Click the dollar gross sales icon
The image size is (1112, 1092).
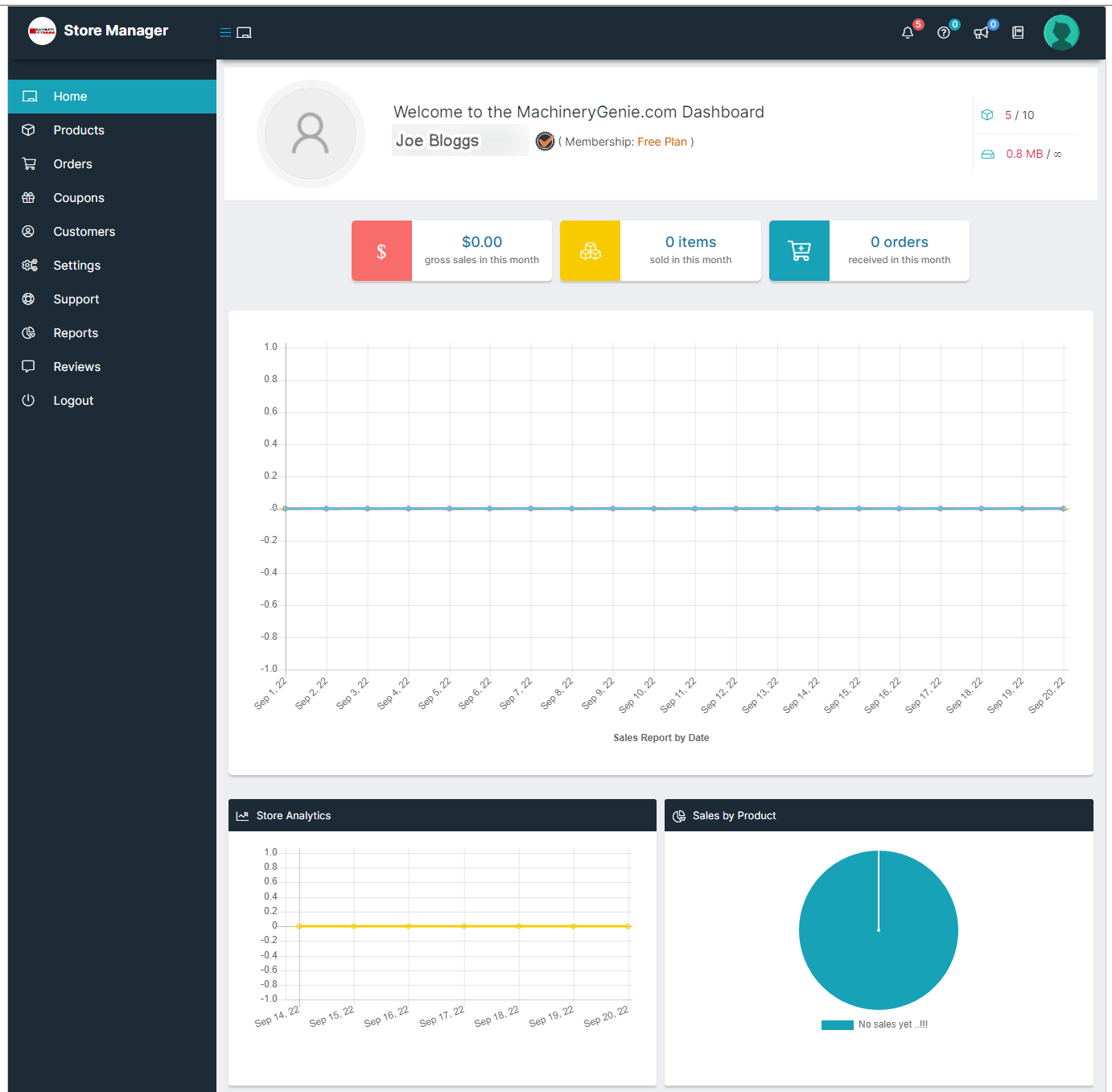pos(381,251)
